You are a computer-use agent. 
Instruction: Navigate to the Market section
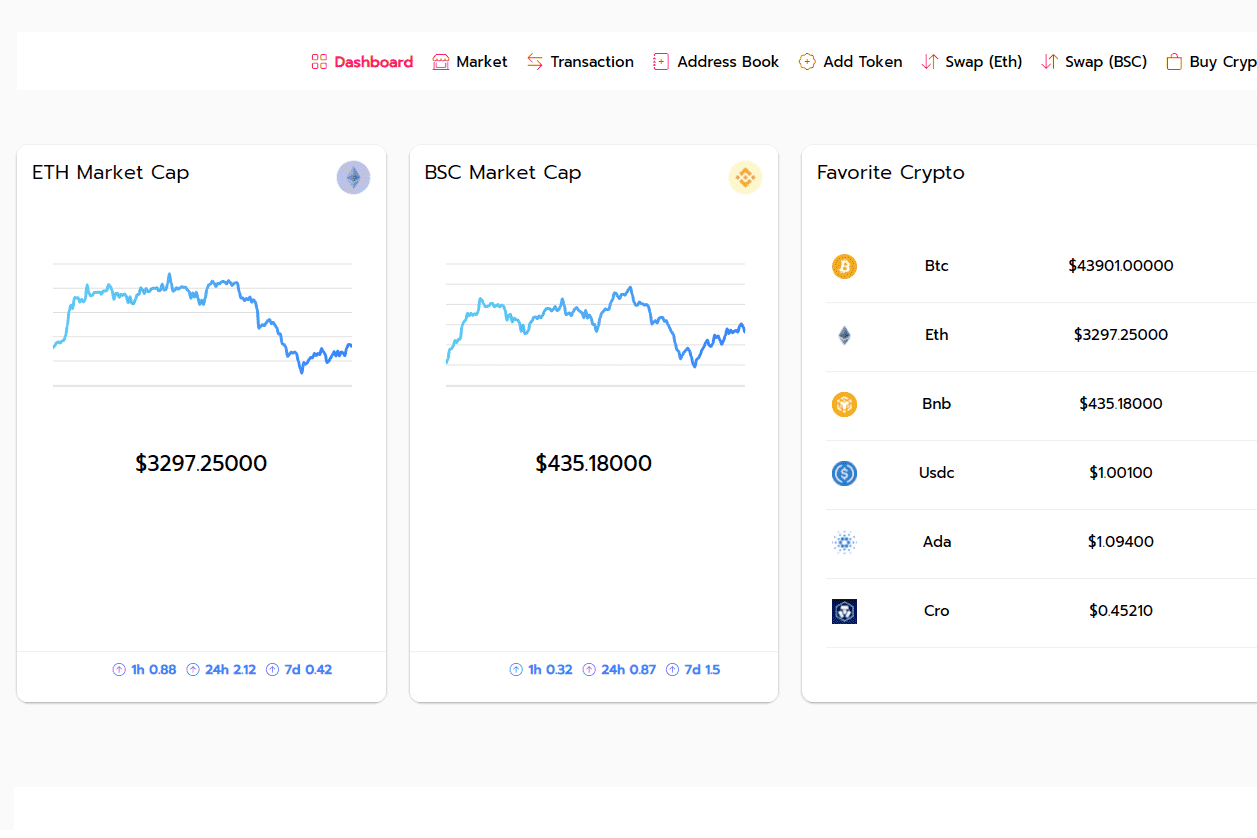point(469,61)
